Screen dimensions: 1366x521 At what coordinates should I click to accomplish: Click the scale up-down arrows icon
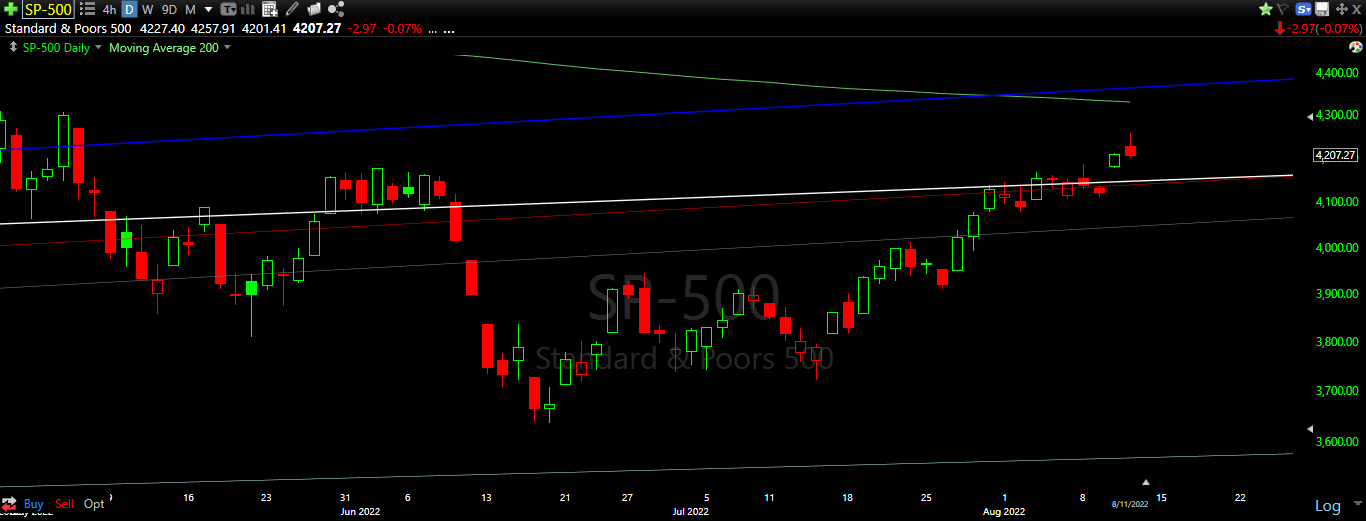(12, 47)
